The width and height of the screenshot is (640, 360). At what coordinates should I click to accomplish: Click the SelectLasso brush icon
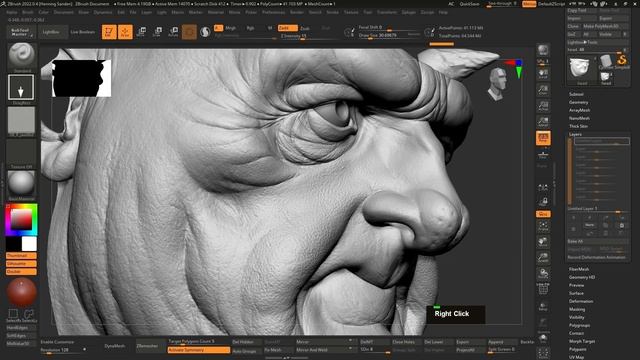pos(29,314)
